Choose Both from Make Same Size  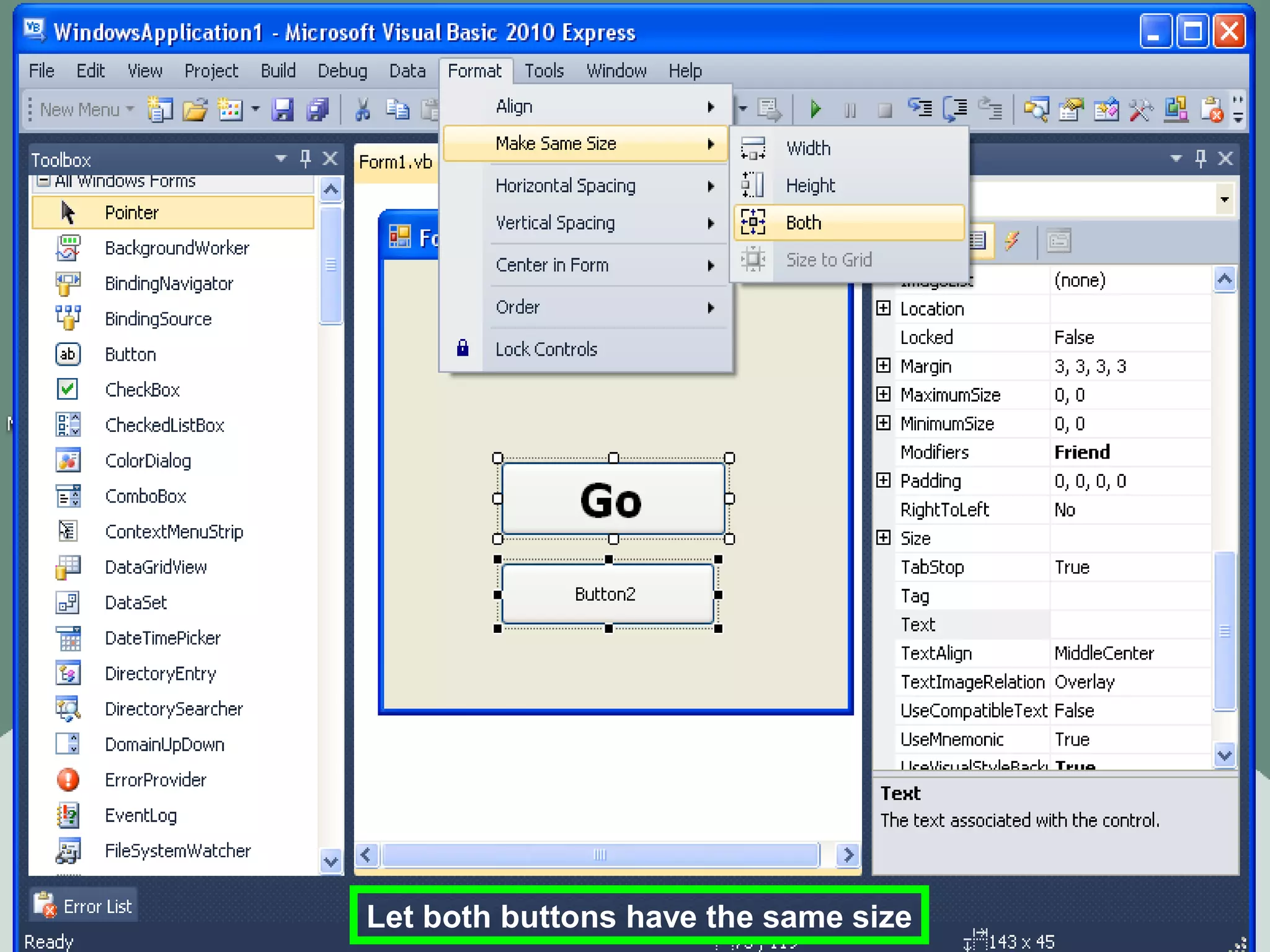(x=804, y=223)
